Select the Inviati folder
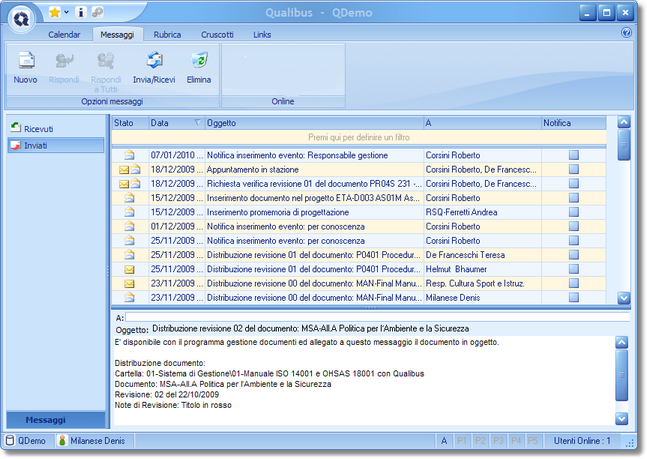 pyautogui.click(x=56, y=145)
